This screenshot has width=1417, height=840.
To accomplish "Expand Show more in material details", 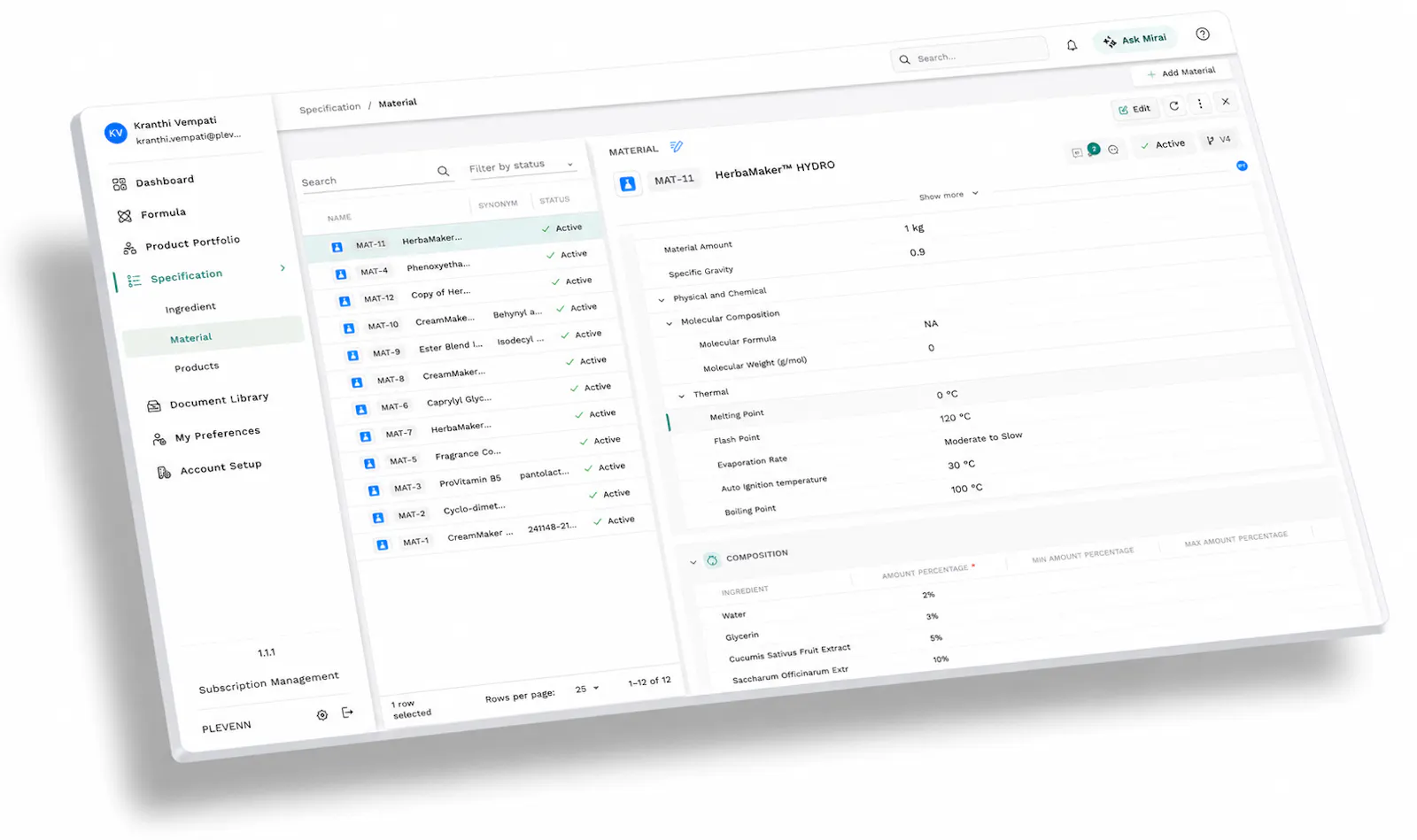I will pos(949,195).
